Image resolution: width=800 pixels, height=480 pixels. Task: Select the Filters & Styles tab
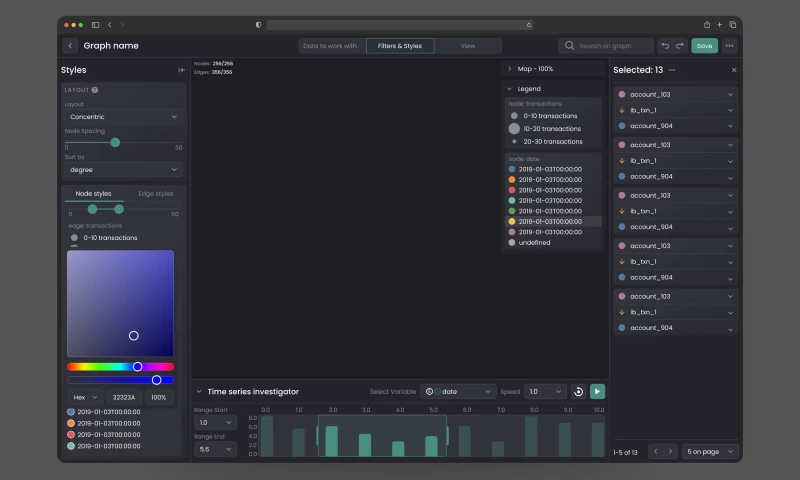400,46
